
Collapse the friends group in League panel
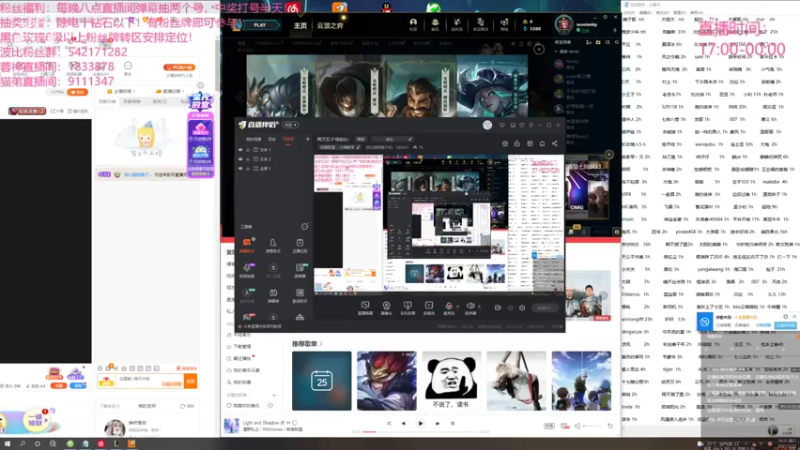pyautogui.click(x=558, y=52)
